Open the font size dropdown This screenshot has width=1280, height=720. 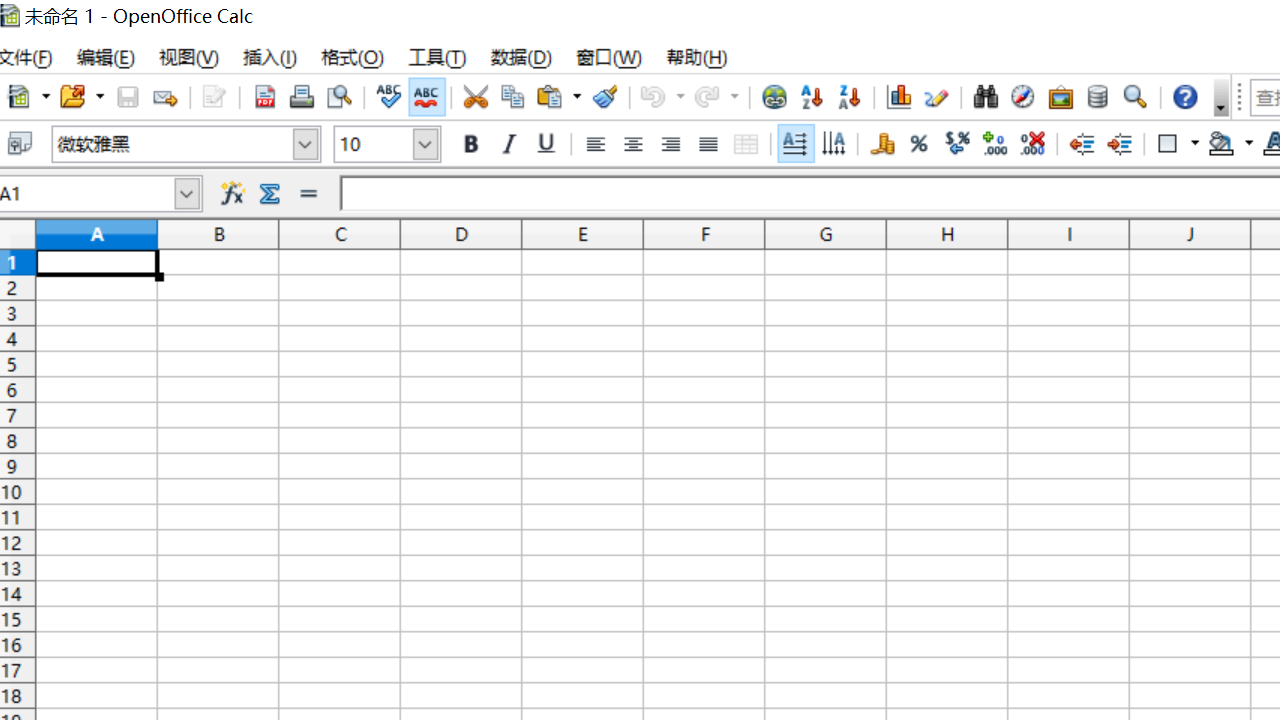pyautogui.click(x=424, y=144)
